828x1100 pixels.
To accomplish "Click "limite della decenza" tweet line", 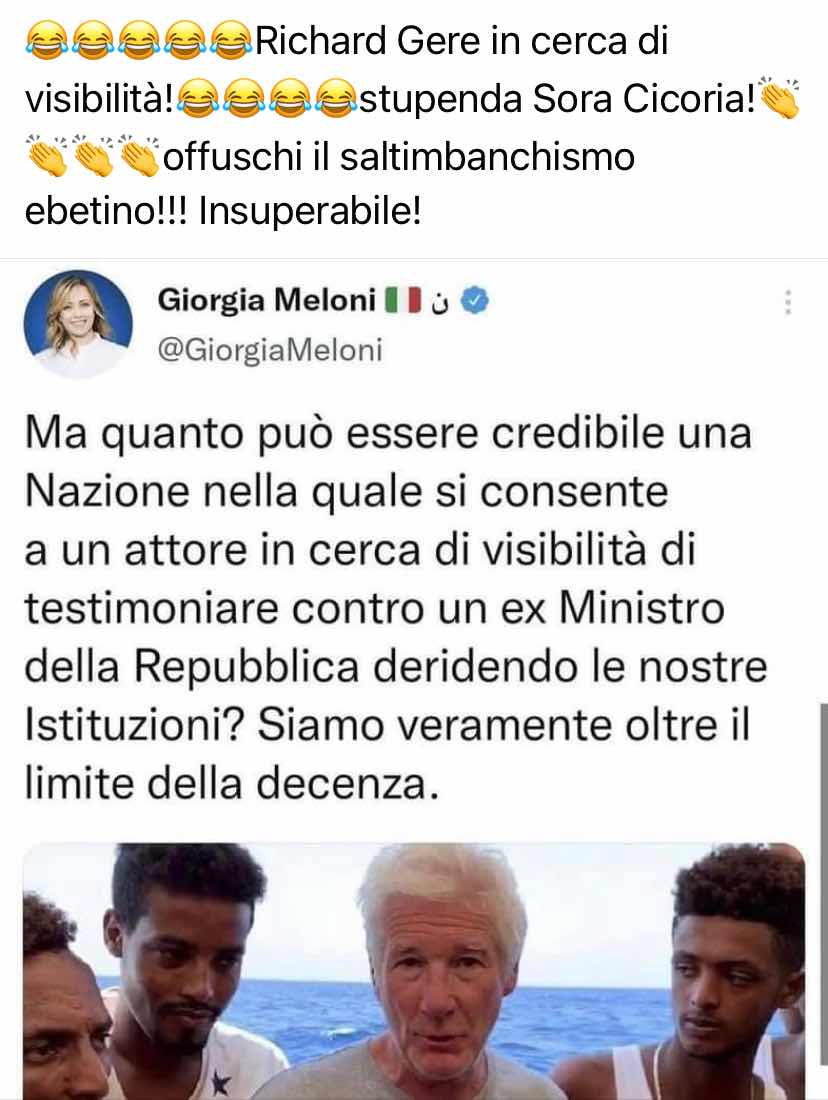I will [x=232, y=782].
